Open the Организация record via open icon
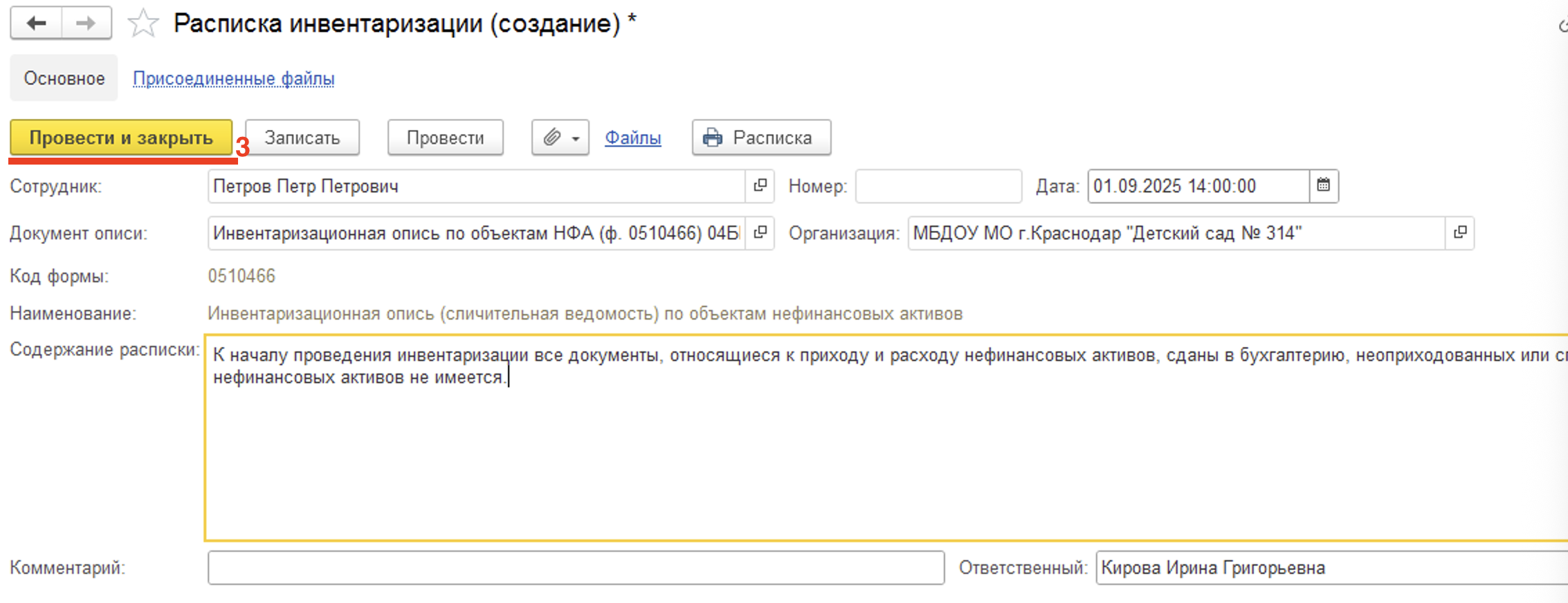The height and width of the screenshot is (603, 1568). click(x=1459, y=232)
